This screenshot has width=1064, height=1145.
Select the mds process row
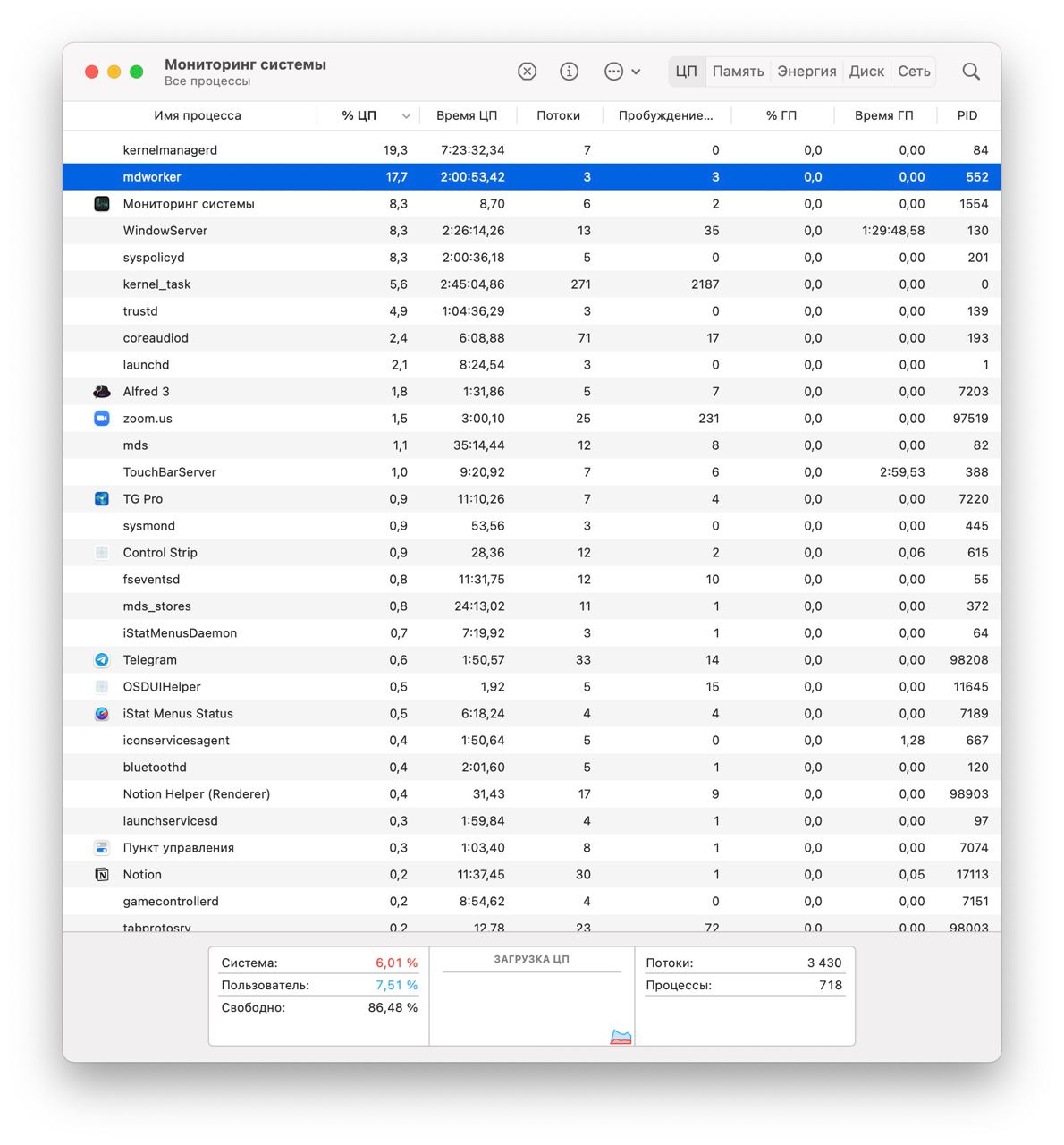tap(532, 445)
